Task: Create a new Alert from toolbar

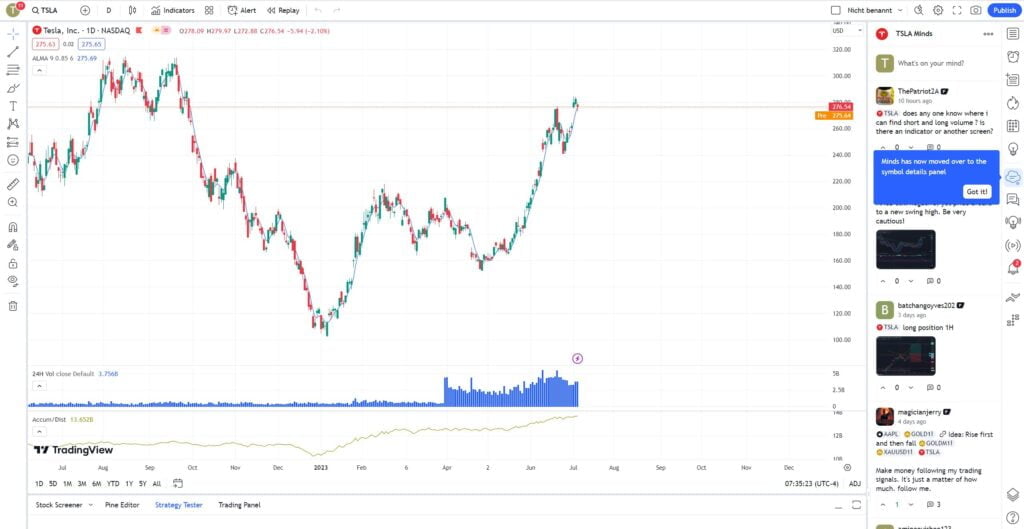Action: (x=241, y=10)
